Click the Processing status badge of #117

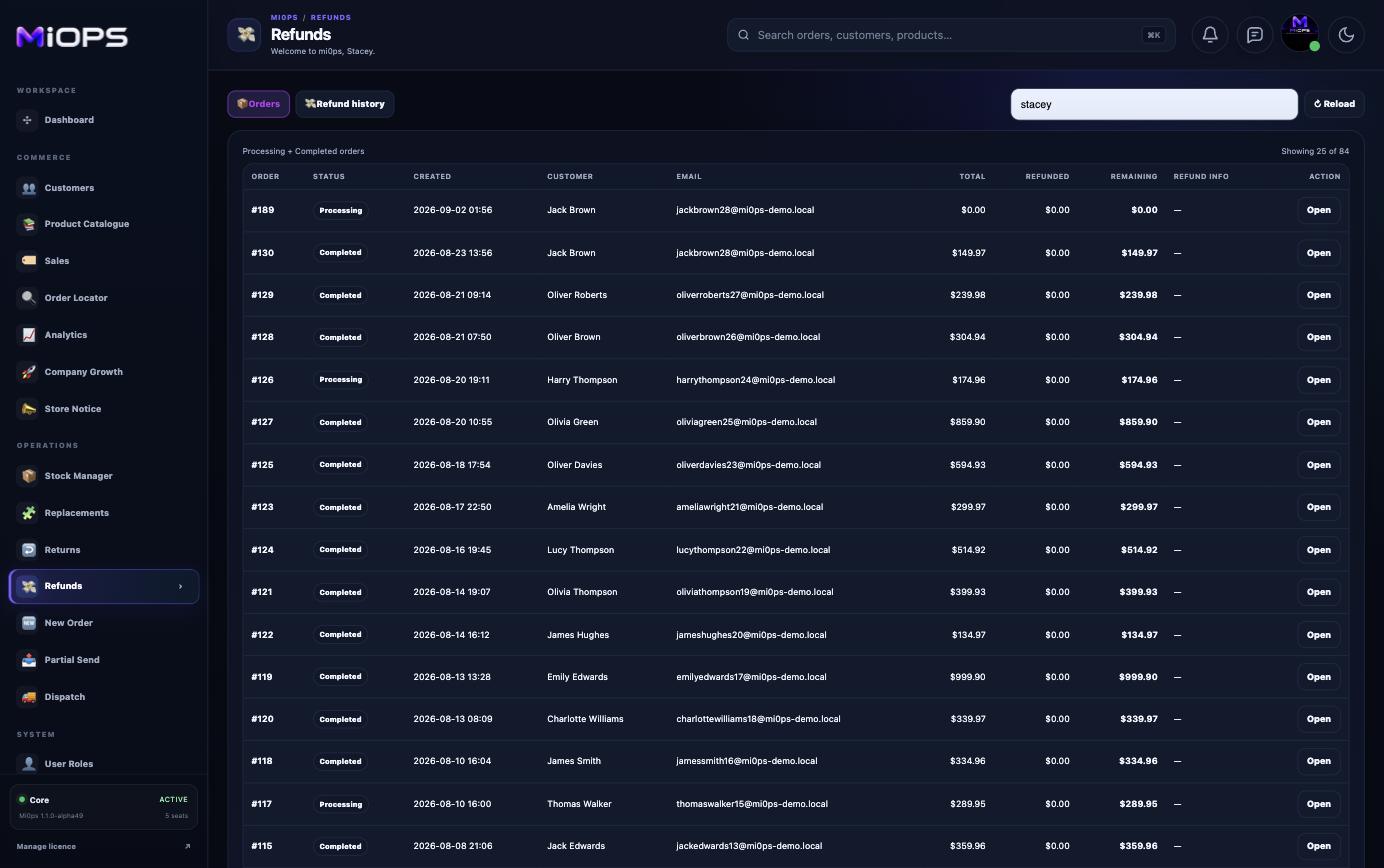point(340,804)
